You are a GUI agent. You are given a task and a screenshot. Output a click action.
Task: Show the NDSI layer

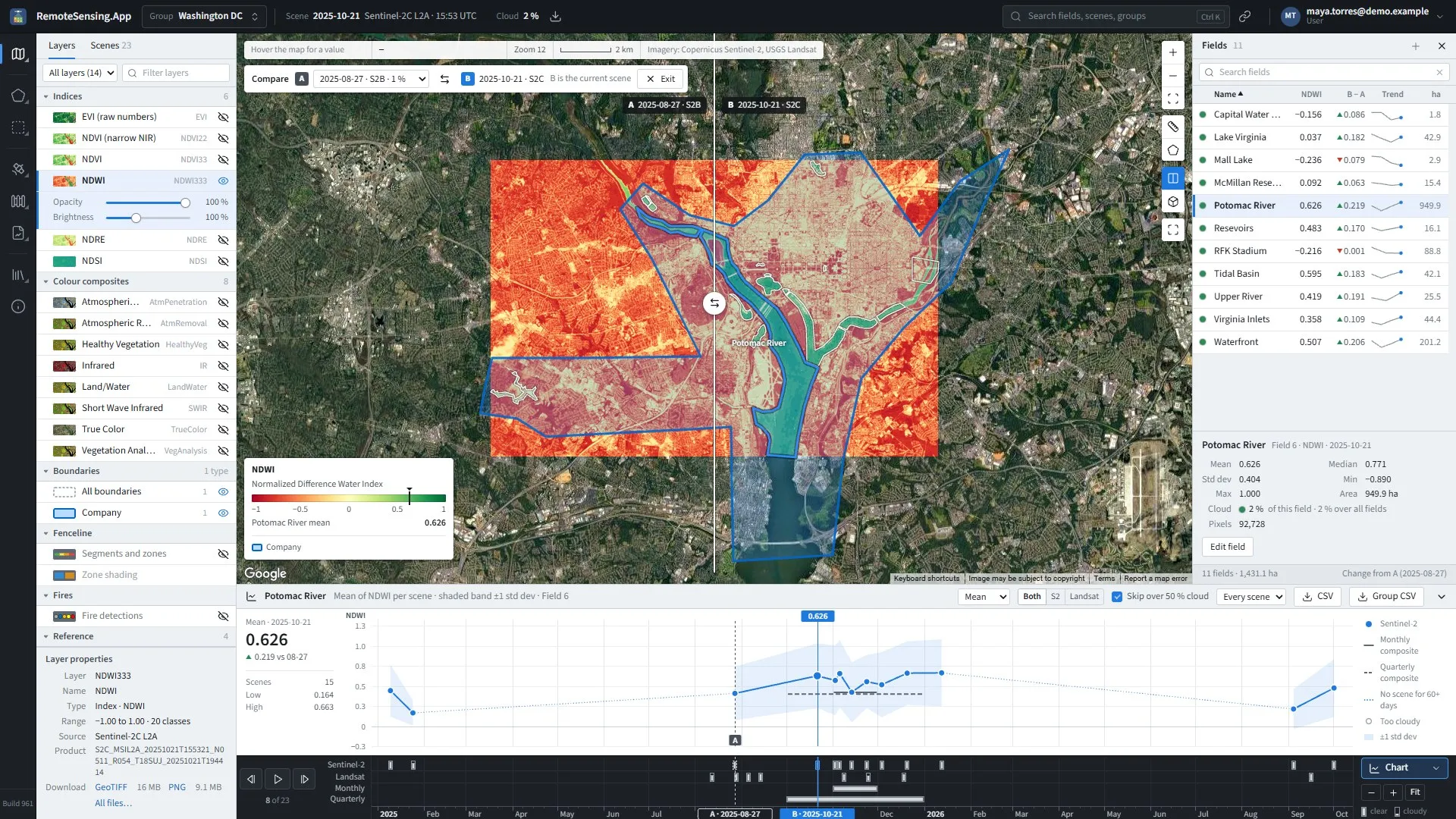pos(223,262)
